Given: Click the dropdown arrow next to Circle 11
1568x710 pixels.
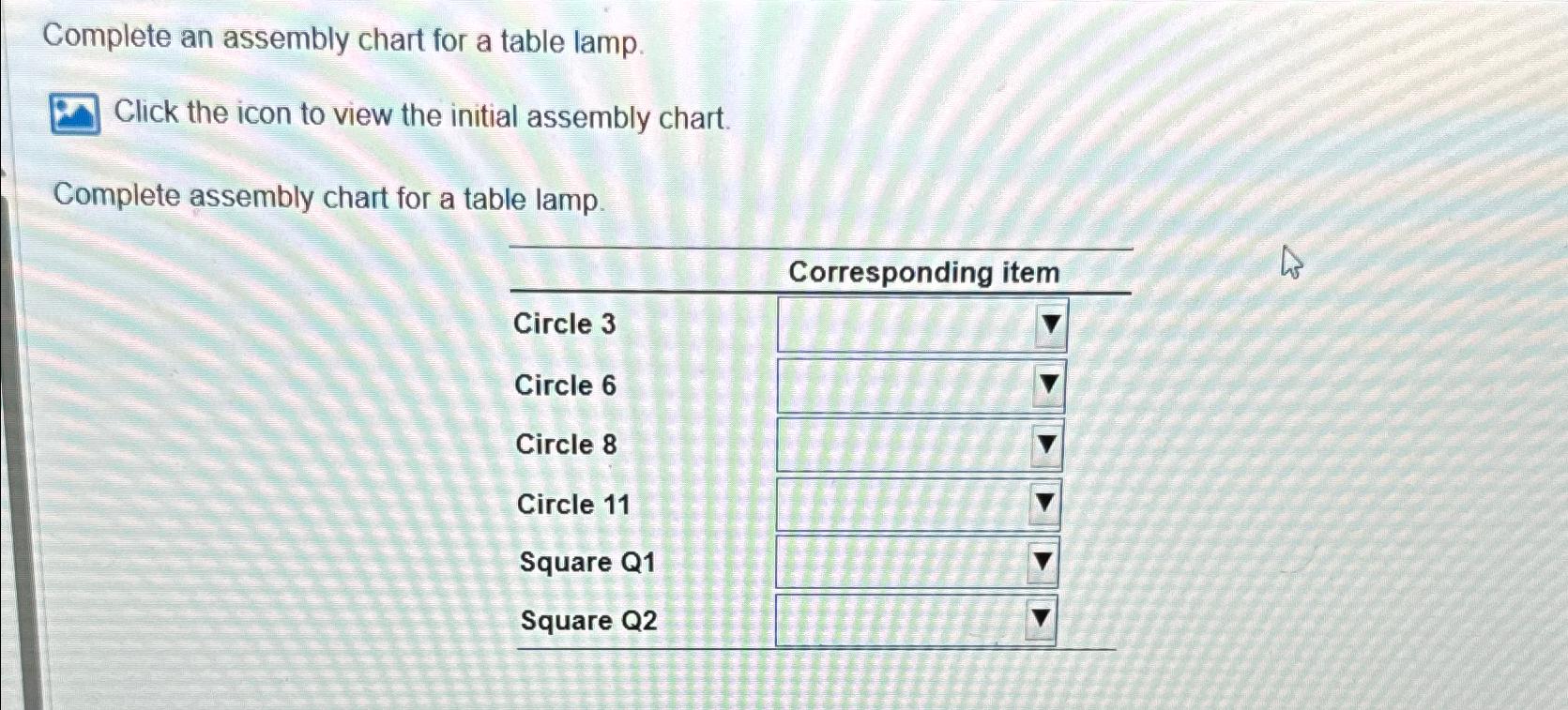Looking at the screenshot, I should 1044,504.
